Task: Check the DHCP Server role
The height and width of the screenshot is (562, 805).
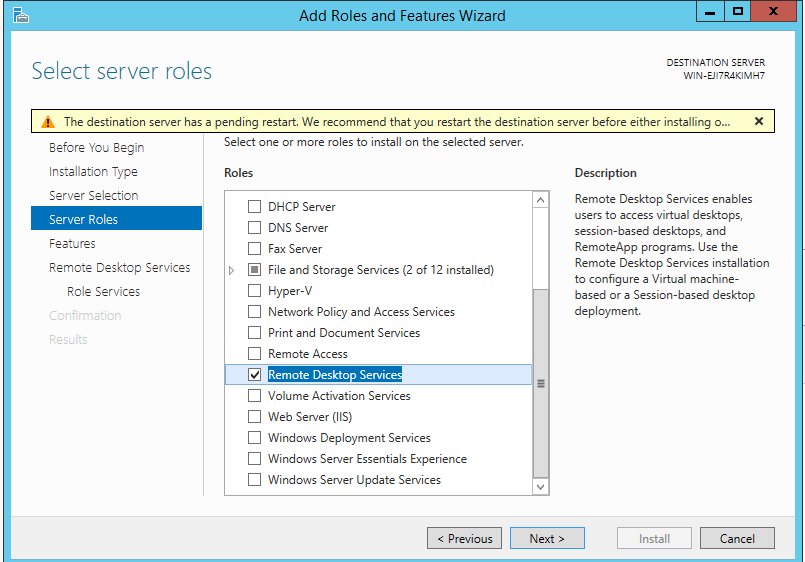Action: pyautogui.click(x=254, y=206)
